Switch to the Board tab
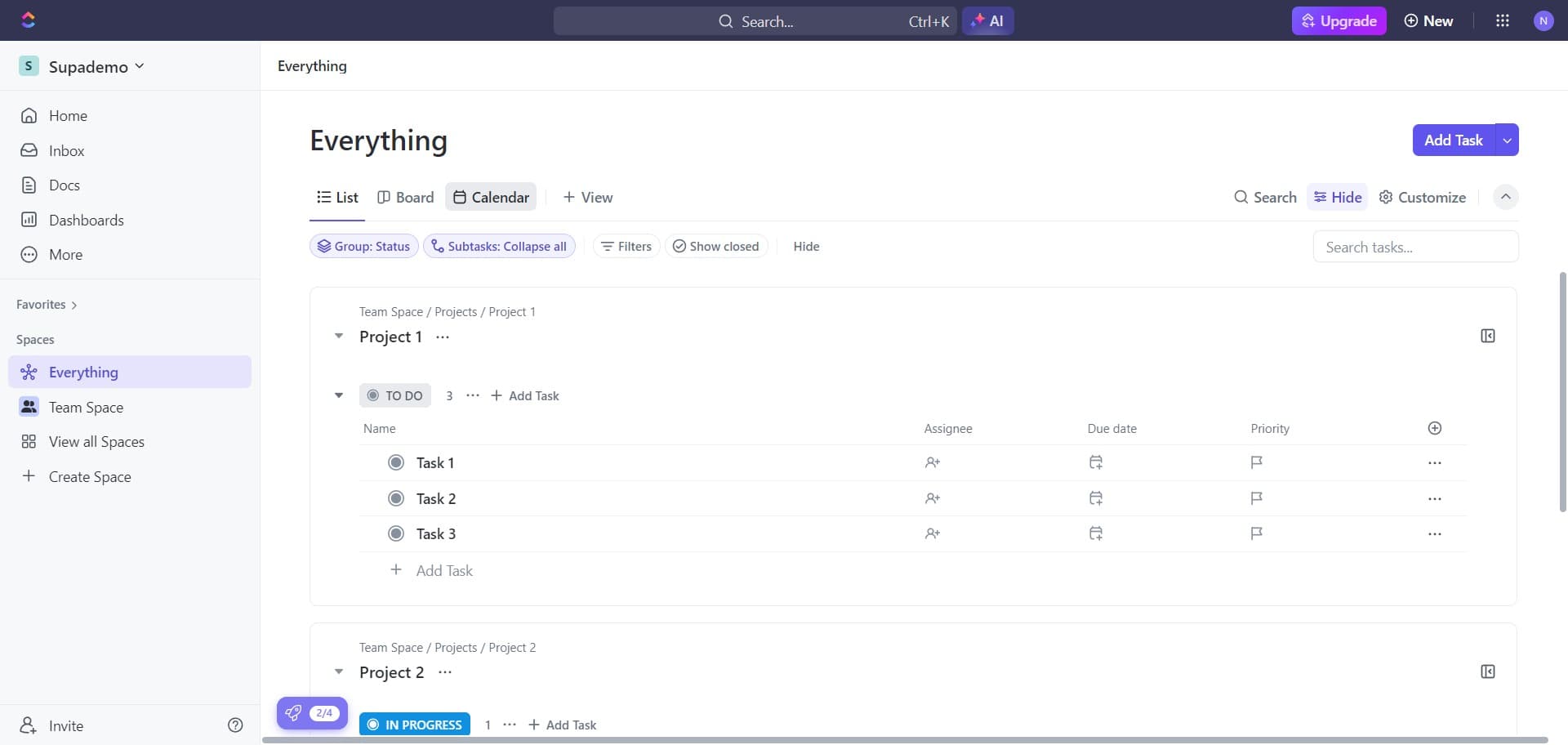 click(x=406, y=196)
